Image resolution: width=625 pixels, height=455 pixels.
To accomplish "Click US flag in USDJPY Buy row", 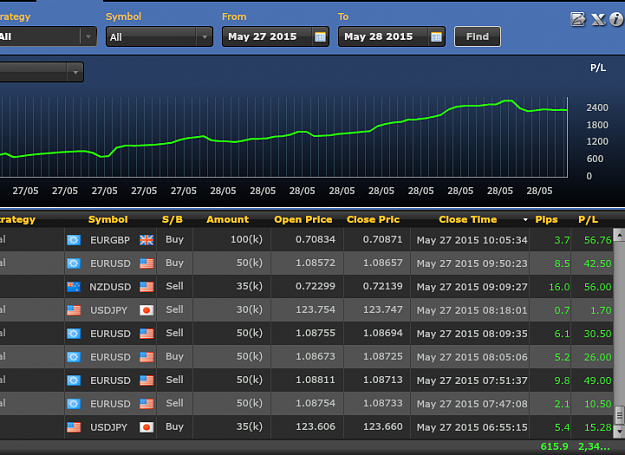I will (74, 427).
